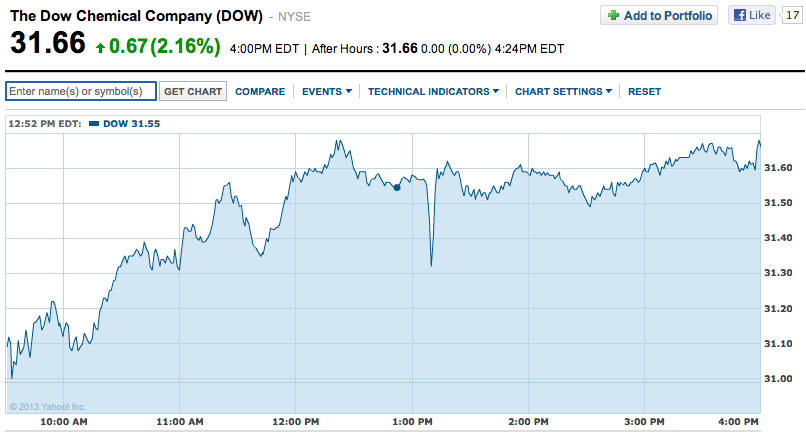Click the chart data point marker near 12:52 PM

coord(397,188)
